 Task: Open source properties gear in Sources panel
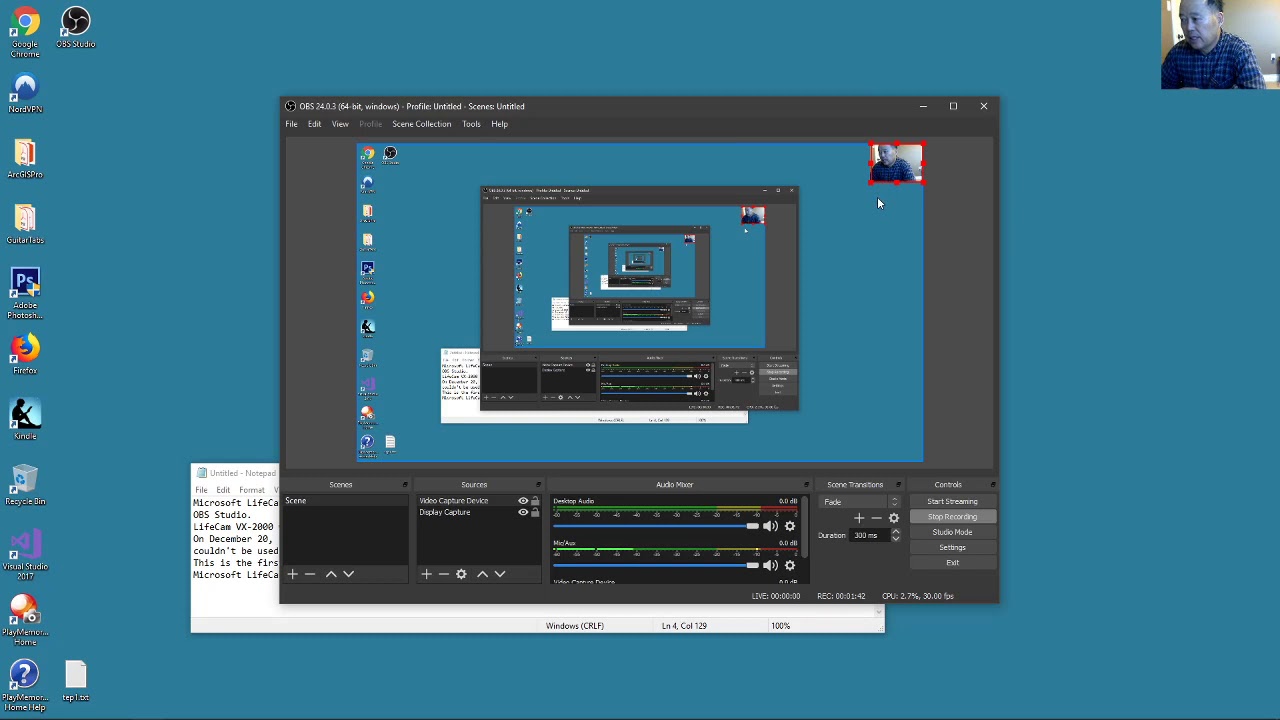(x=461, y=574)
